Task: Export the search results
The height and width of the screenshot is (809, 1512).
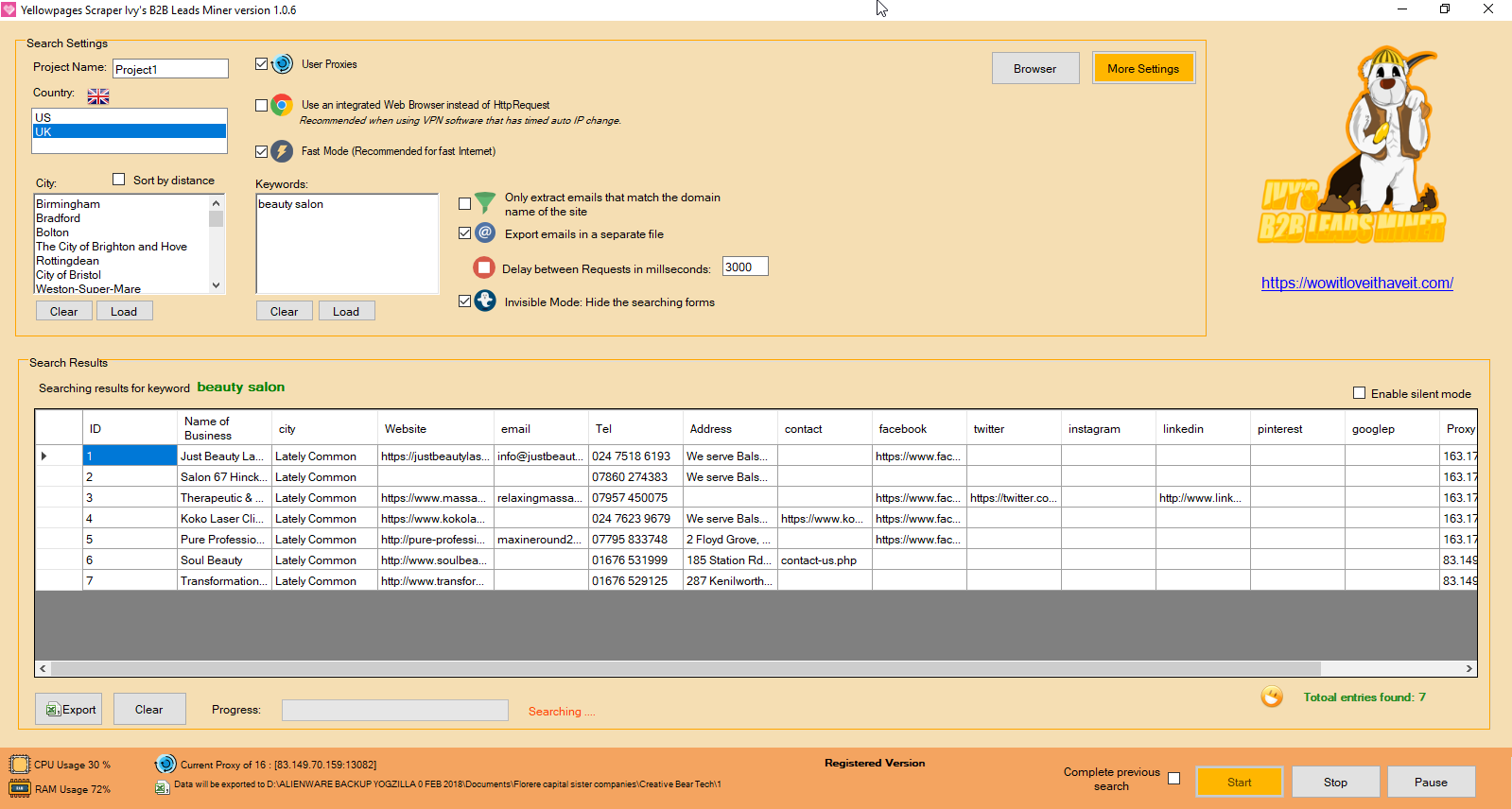Action: point(69,709)
